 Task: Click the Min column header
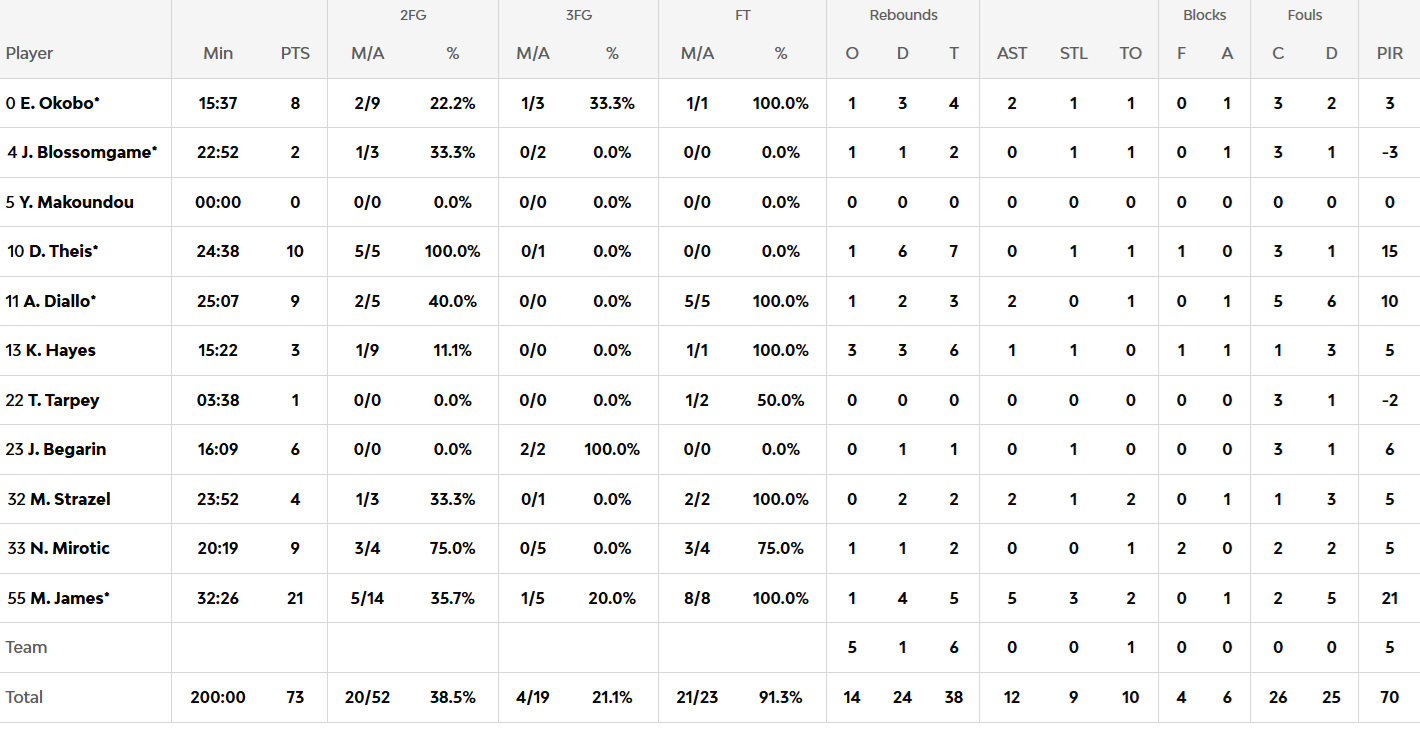218,53
